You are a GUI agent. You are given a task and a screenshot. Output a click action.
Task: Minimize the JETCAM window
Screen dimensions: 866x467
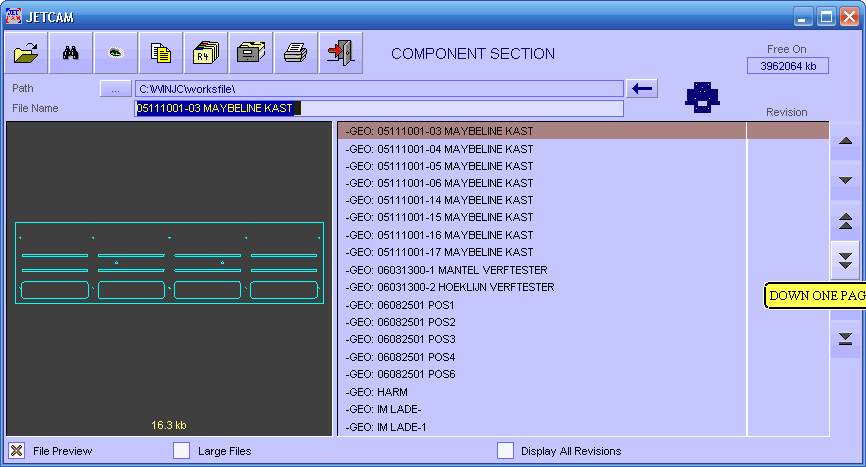[x=803, y=17]
